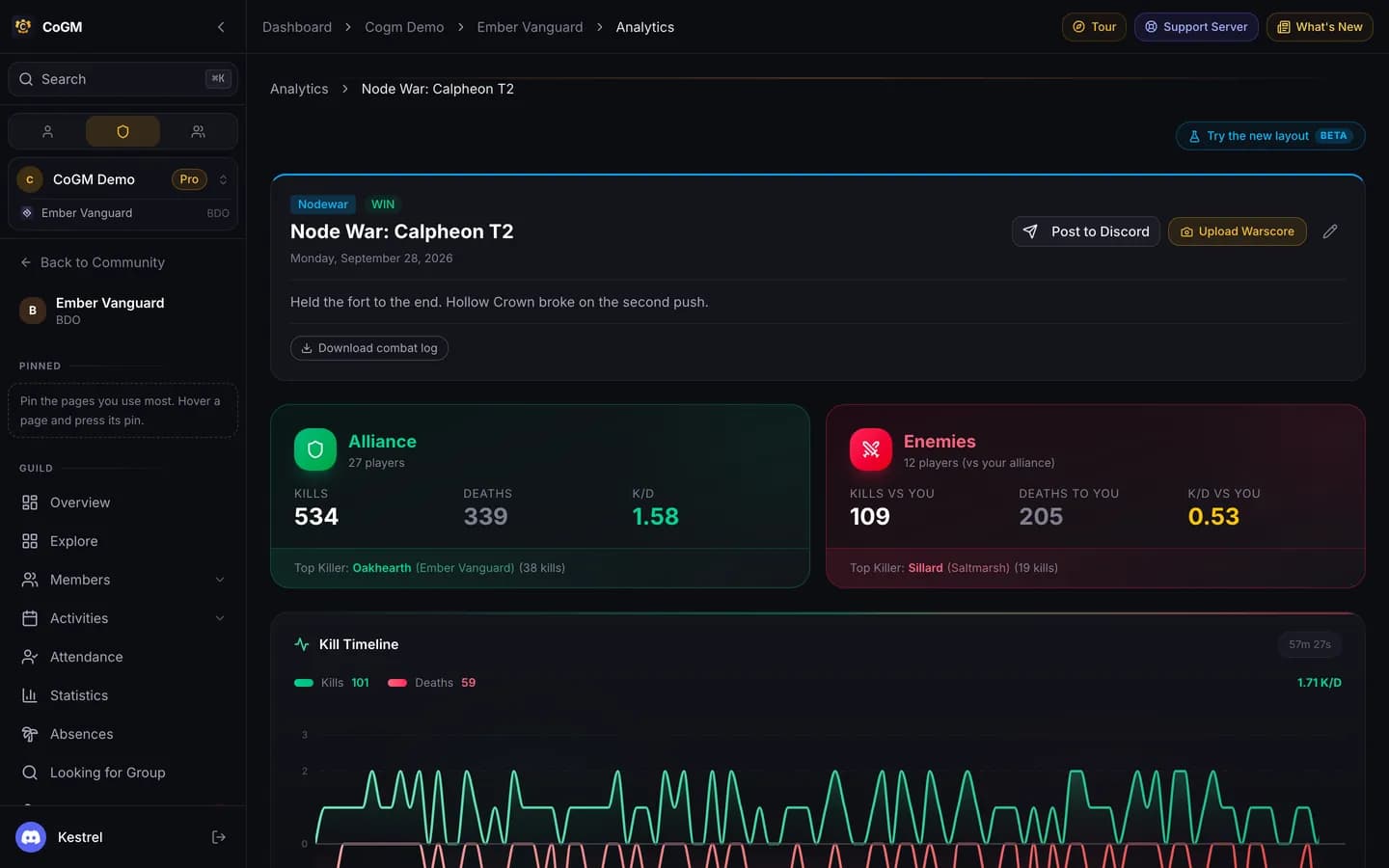This screenshot has height=868, width=1389.
Task: Select the personal profile view icon
Action: [x=47, y=131]
